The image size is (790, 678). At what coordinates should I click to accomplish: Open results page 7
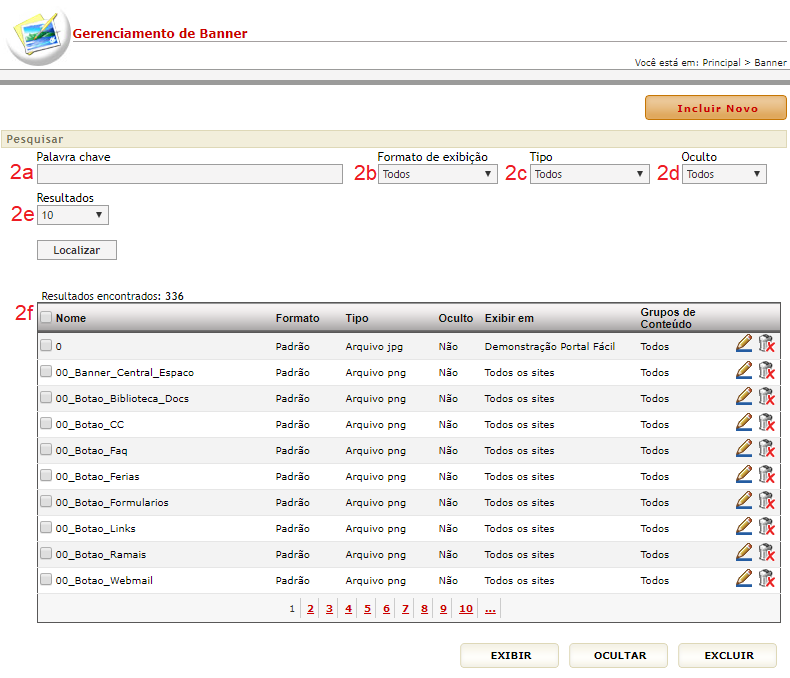(405, 608)
